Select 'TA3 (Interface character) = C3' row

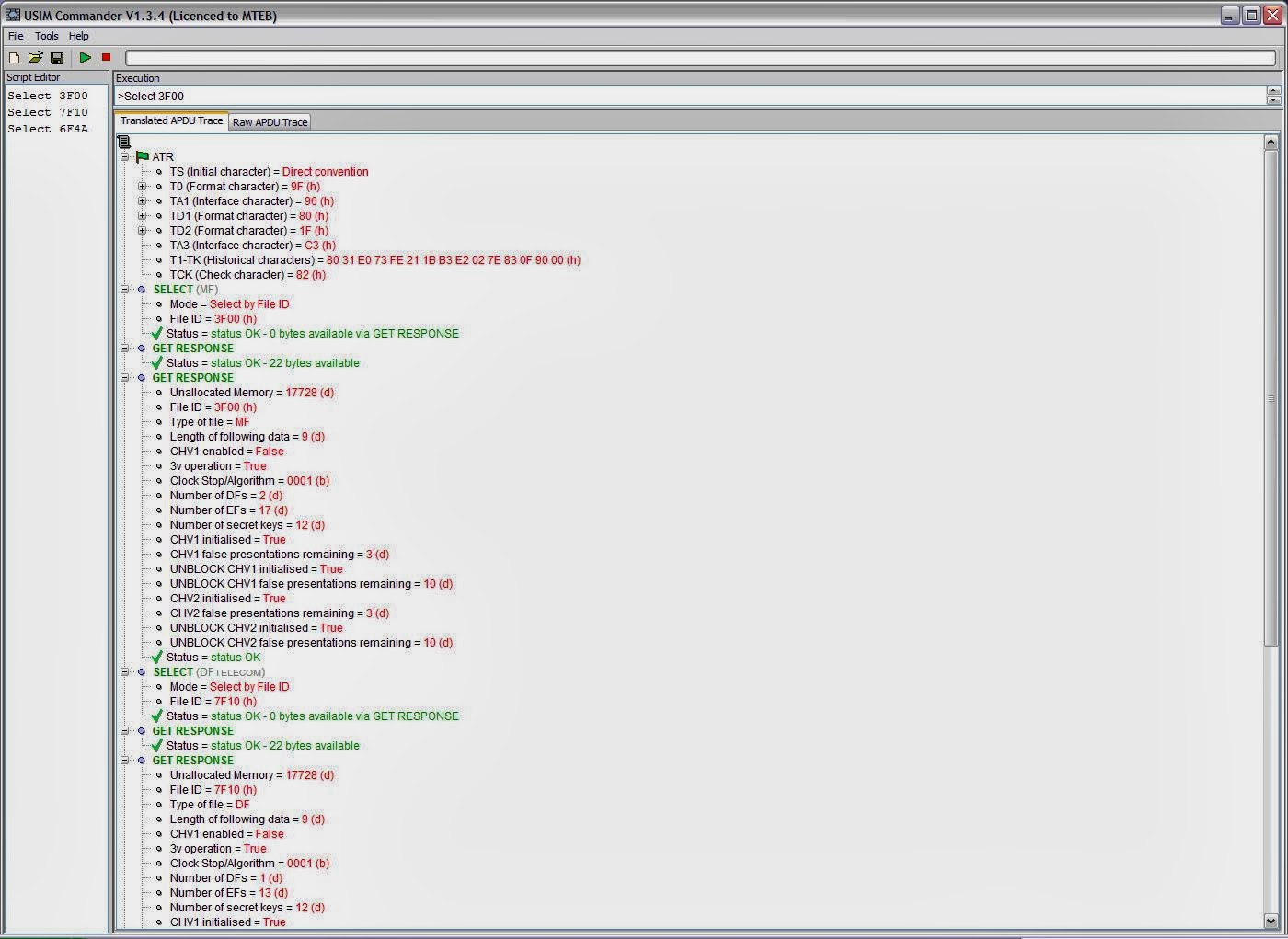253,246
